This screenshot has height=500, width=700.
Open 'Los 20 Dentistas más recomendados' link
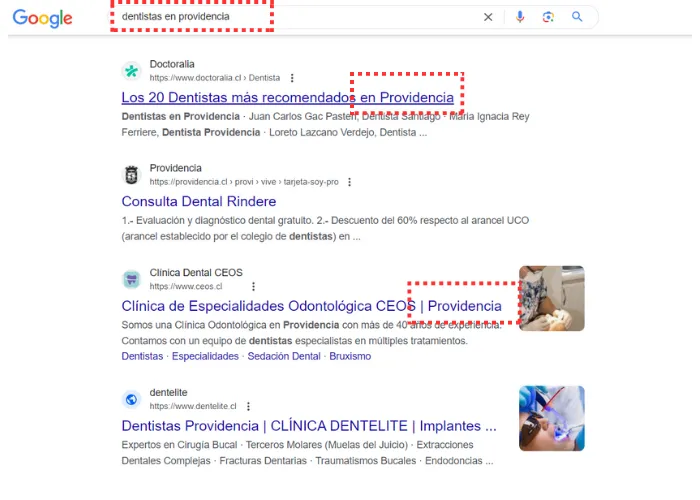(x=288, y=97)
